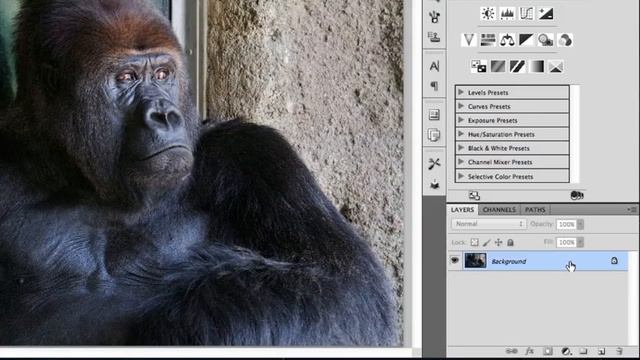The height and width of the screenshot is (360, 640).
Task: Add a Selective Color adjustment
Action: coord(556,66)
